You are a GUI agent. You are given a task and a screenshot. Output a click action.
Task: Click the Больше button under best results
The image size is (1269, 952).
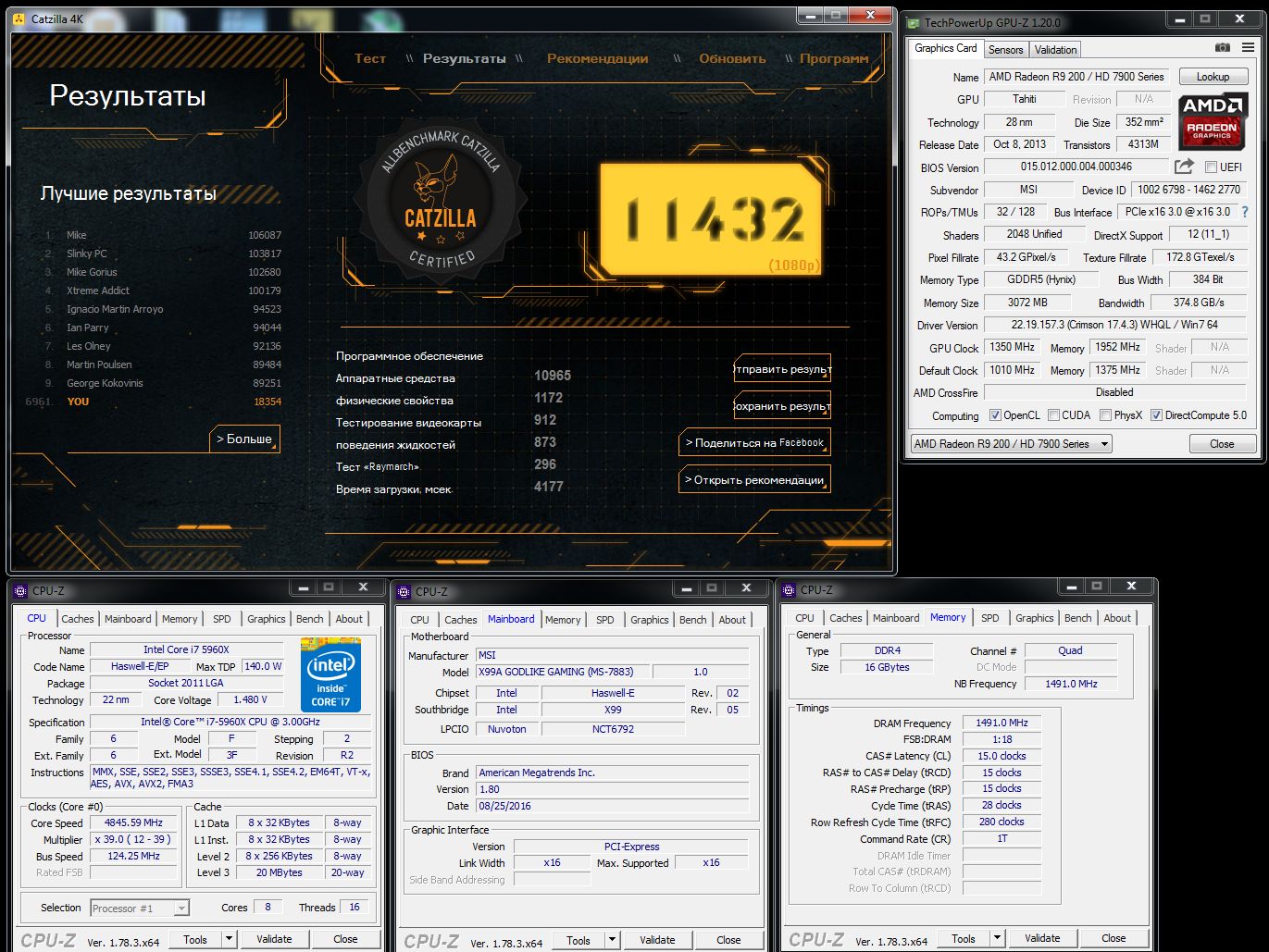coord(245,439)
